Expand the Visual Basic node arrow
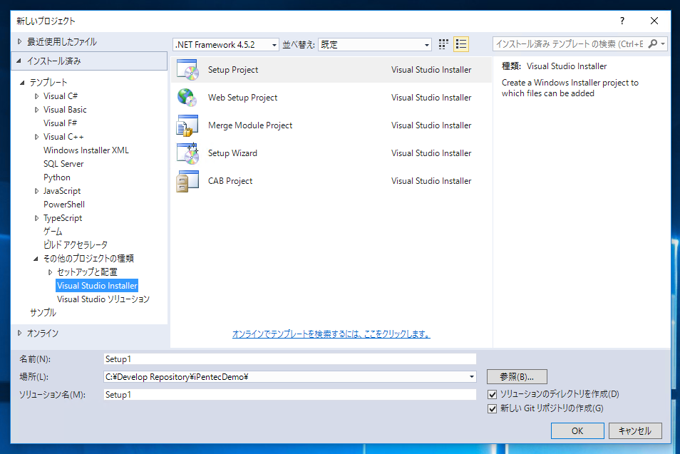The width and height of the screenshot is (680, 454). point(36,110)
